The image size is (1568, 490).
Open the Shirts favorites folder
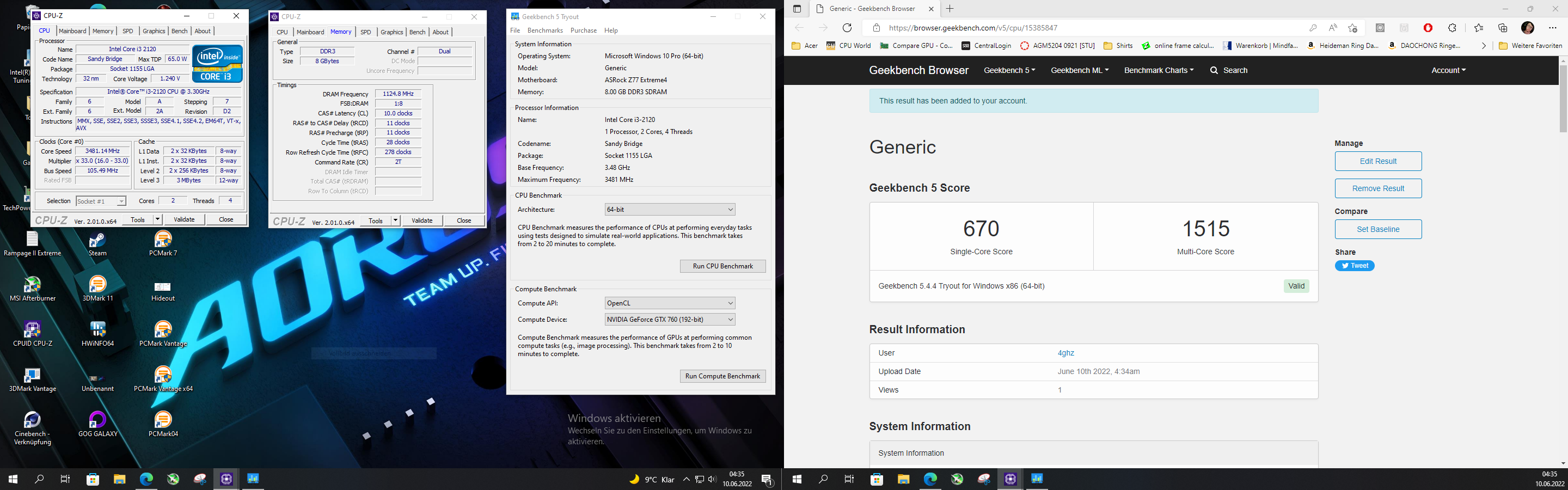pos(1118,46)
